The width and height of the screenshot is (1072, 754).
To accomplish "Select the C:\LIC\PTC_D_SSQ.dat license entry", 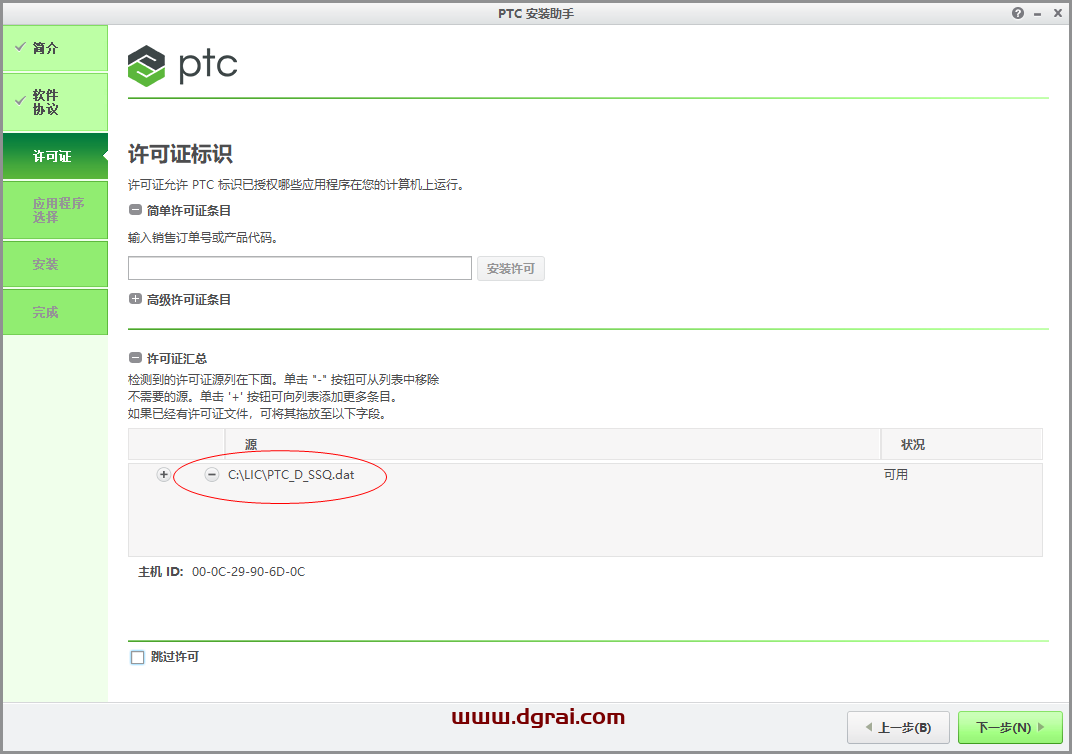I will tap(291, 474).
